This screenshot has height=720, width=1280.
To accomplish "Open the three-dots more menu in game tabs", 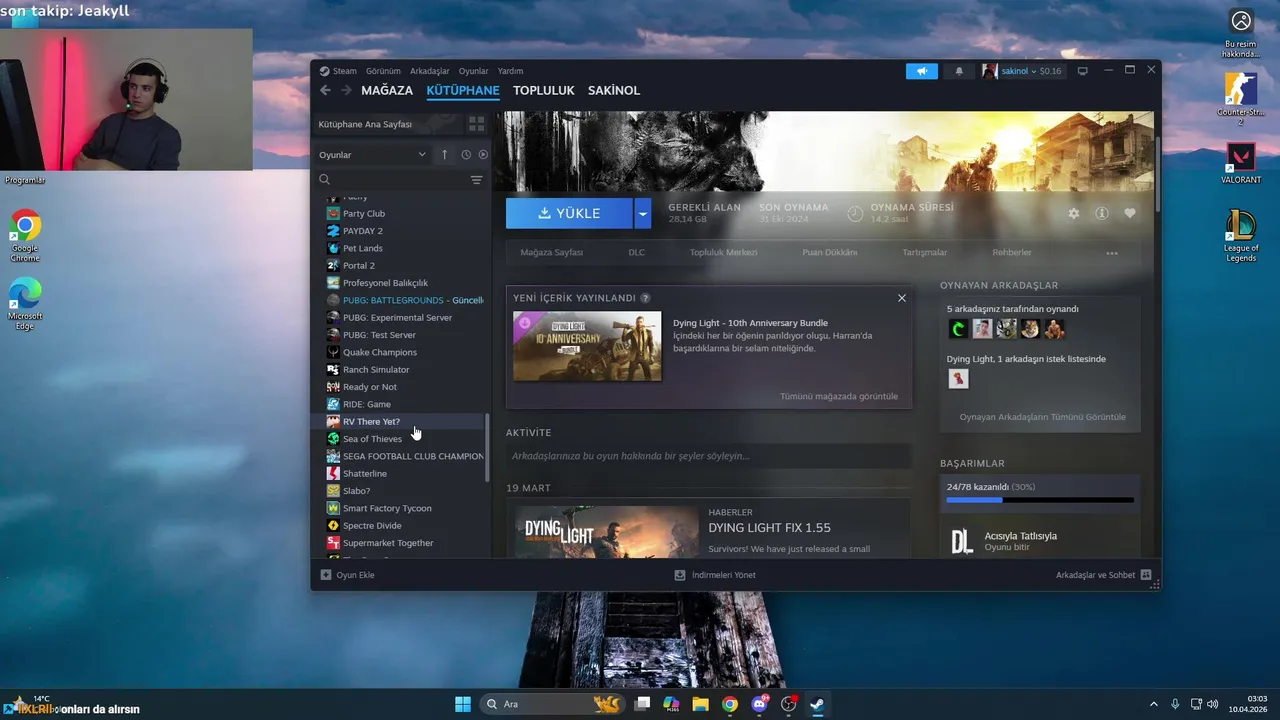I will (1111, 253).
